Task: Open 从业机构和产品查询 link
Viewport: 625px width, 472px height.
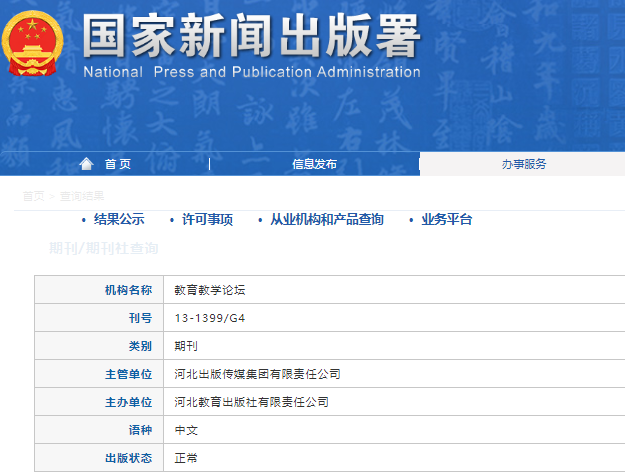Action: point(326,220)
